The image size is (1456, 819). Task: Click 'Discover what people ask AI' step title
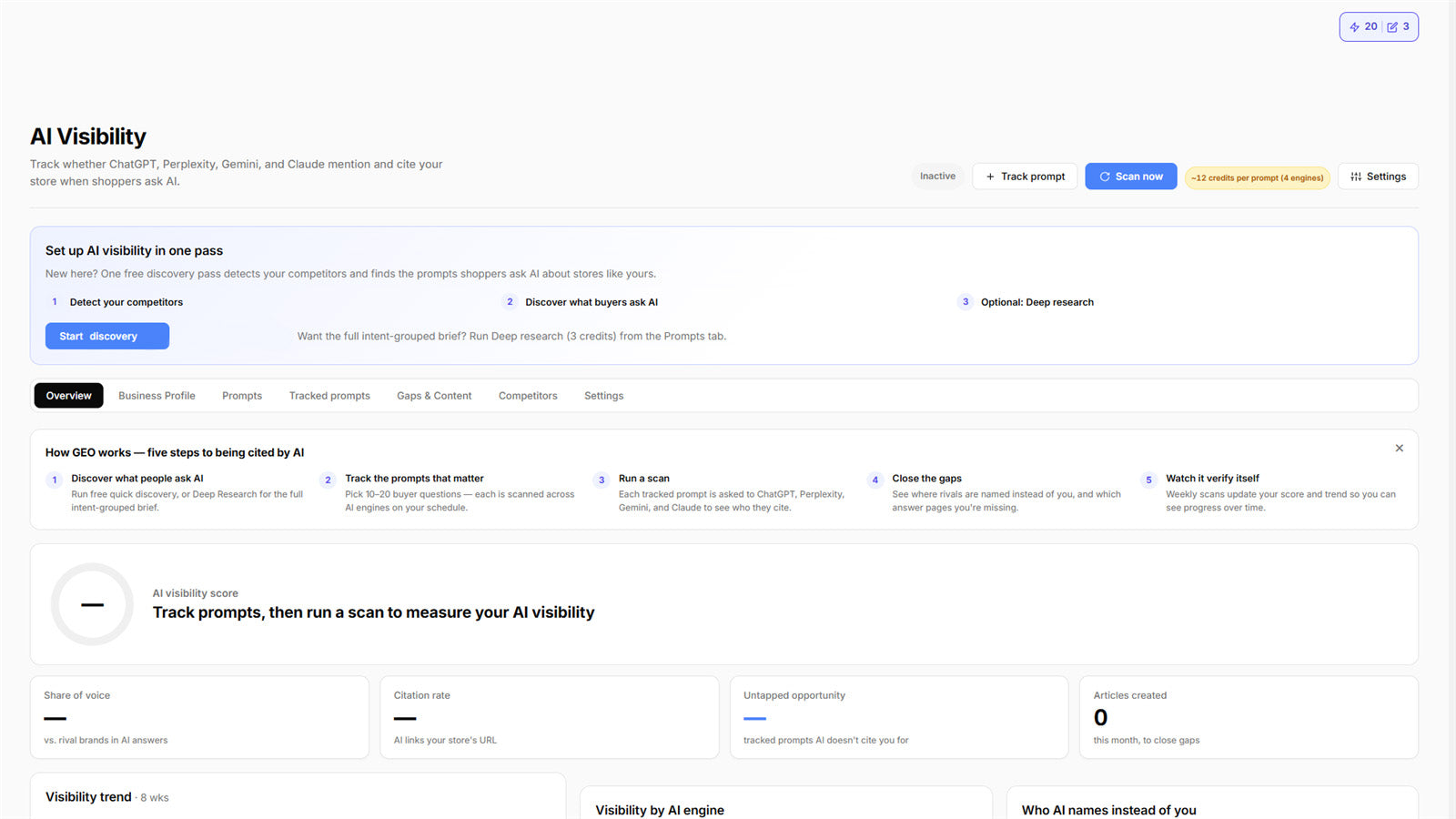click(x=137, y=479)
